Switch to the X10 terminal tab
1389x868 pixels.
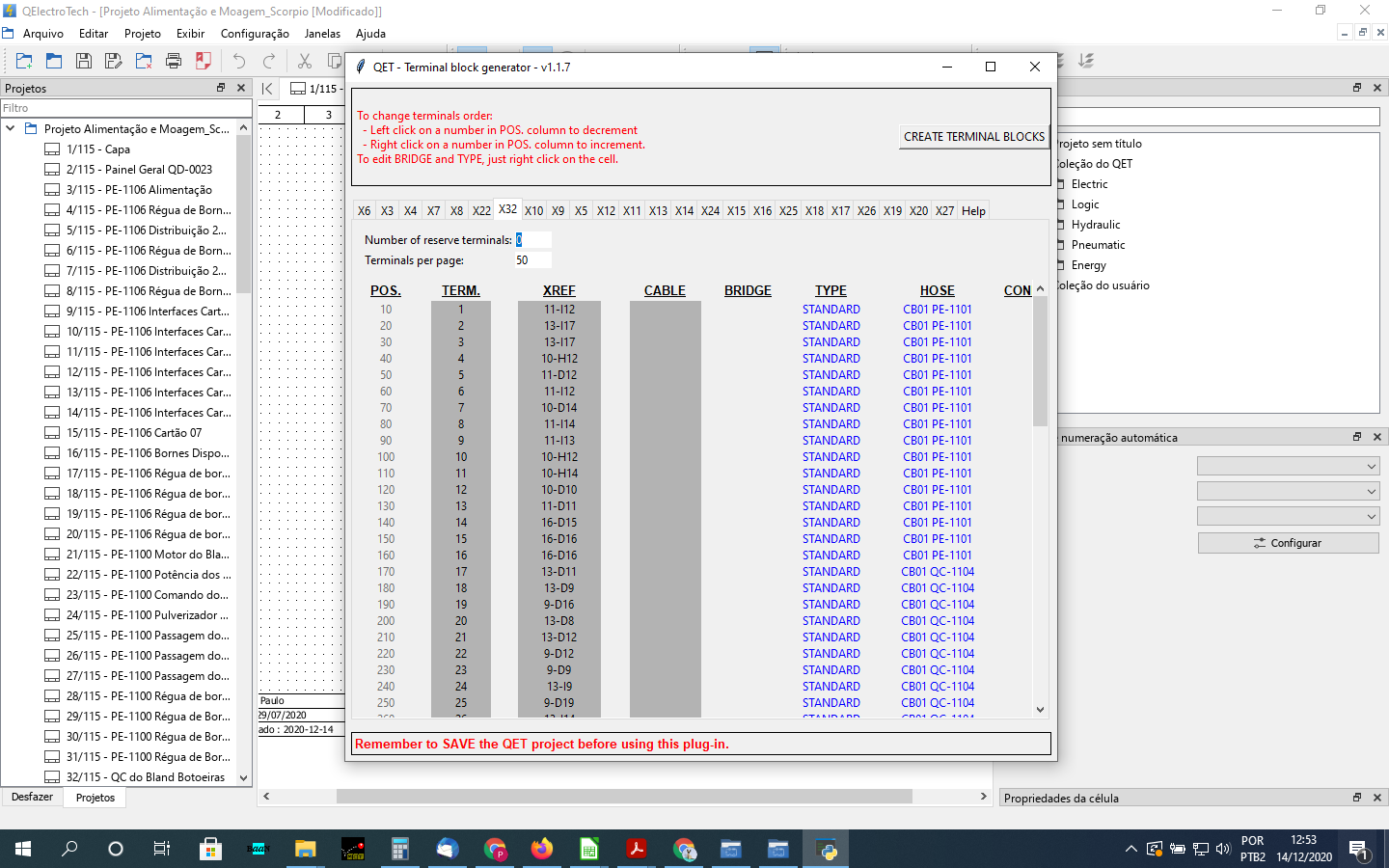click(x=533, y=211)
